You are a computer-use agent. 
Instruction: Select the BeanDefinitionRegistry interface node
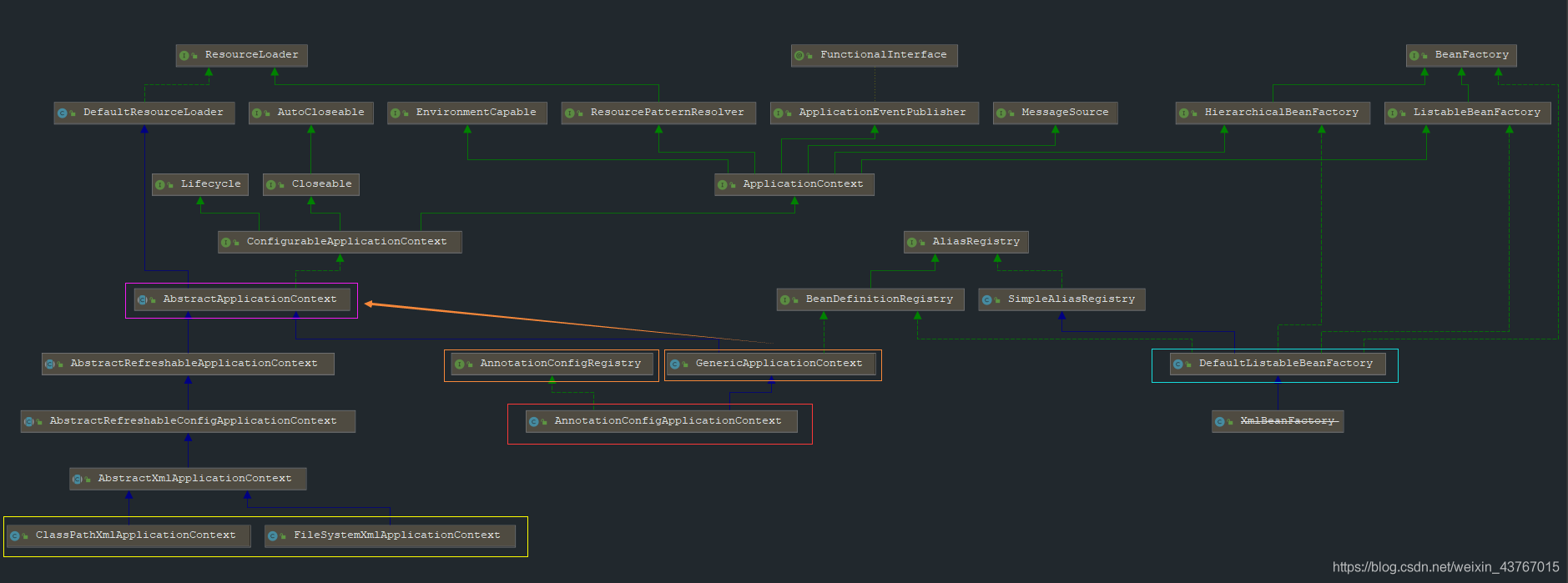(870, 299)
